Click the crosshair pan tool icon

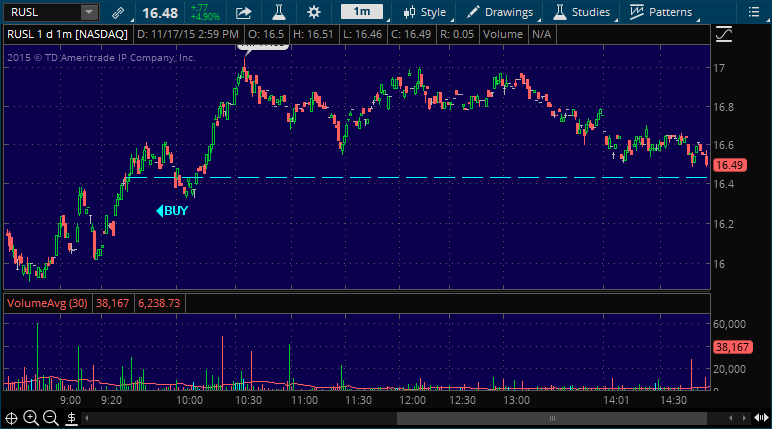(11, 418)
